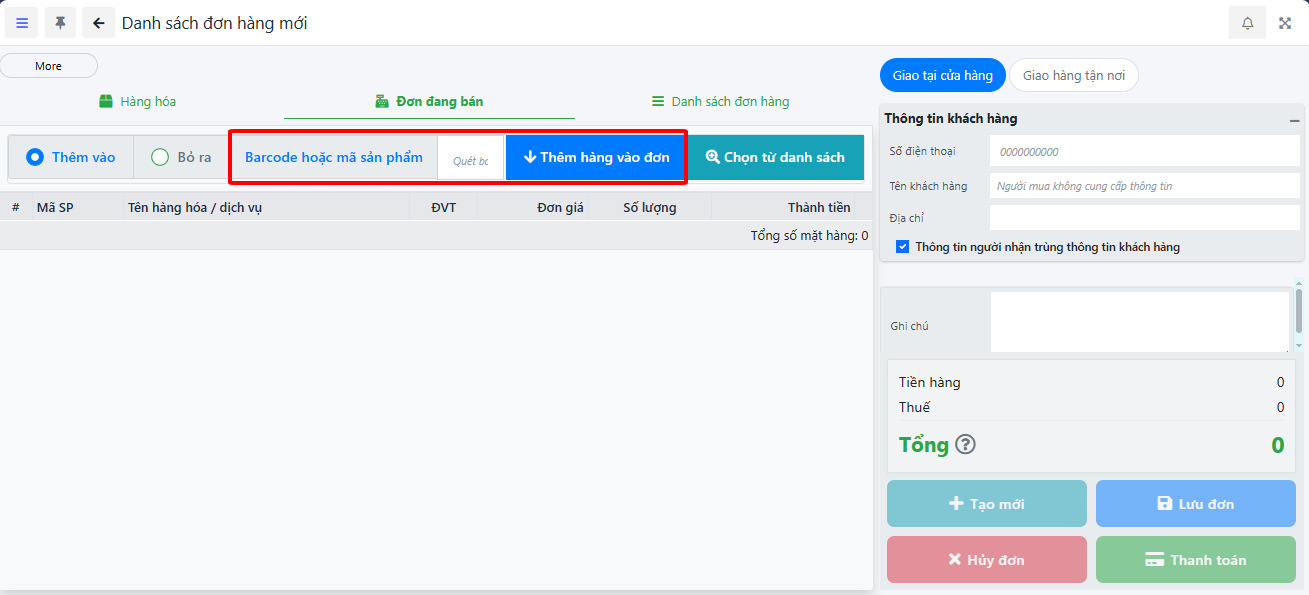
Task: Choose Giao hàng tận nơi option
Action: point(1073,76)
